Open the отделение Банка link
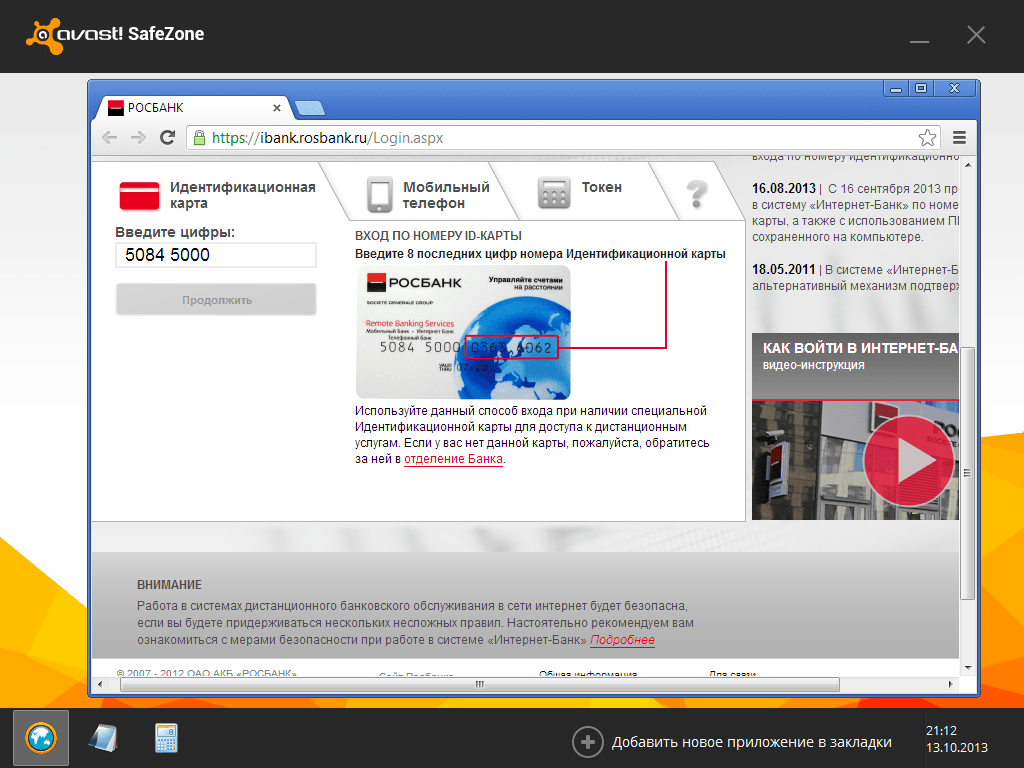Image resolution: width=1024 pixels, height=768 pixels. coord(453,459)
